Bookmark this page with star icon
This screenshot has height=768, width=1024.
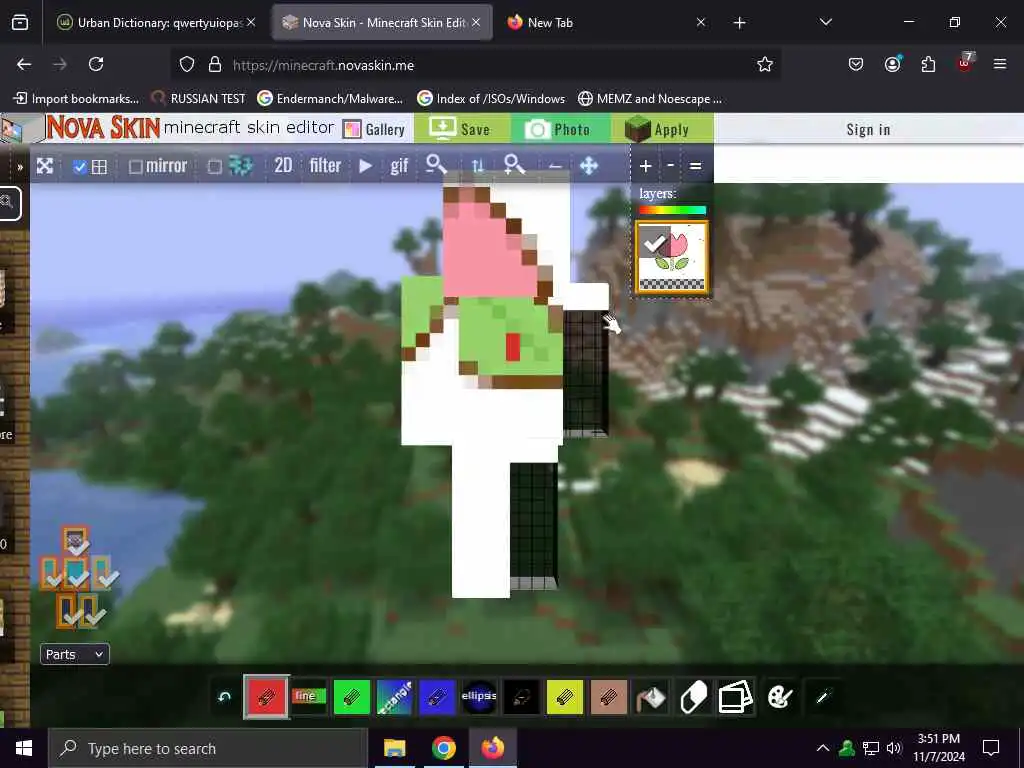coord(765,64)
